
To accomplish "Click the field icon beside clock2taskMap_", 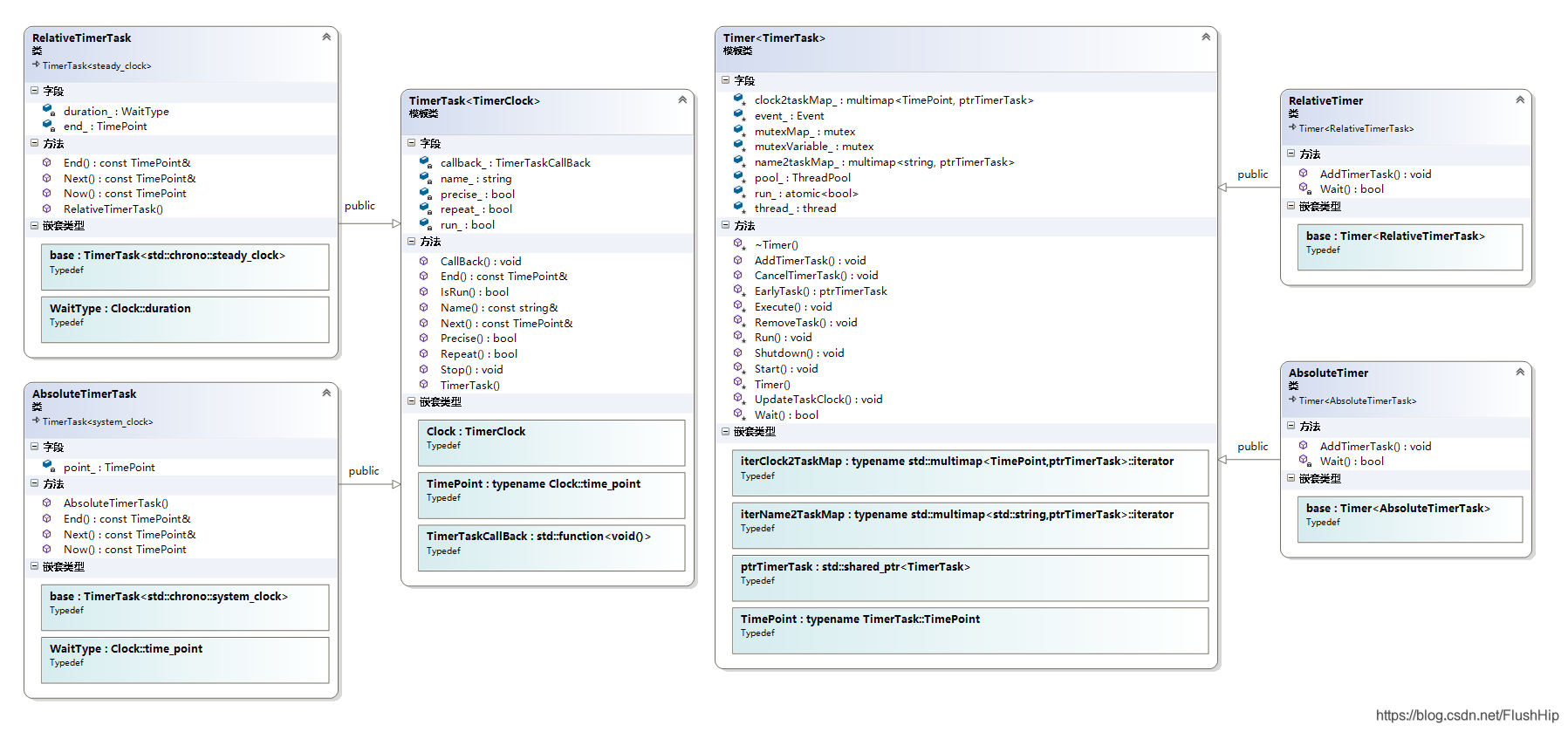I will (740, 99).
